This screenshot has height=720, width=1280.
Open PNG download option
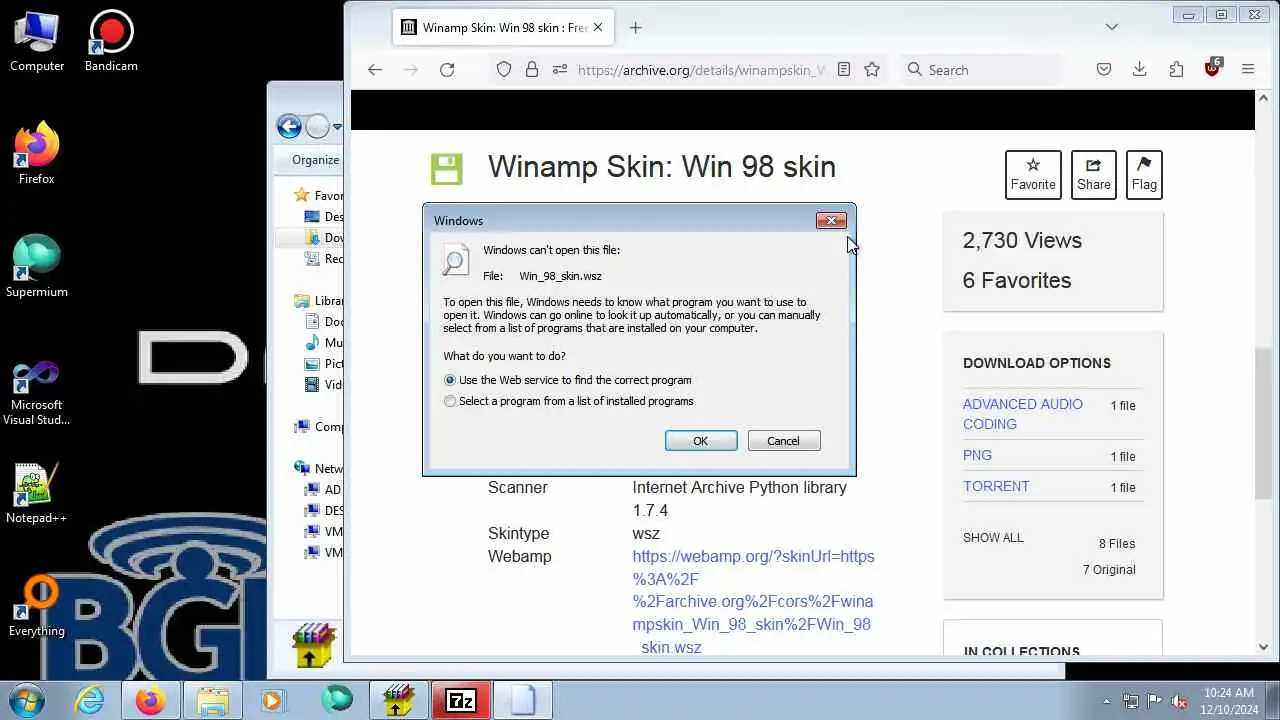[977, 455]
